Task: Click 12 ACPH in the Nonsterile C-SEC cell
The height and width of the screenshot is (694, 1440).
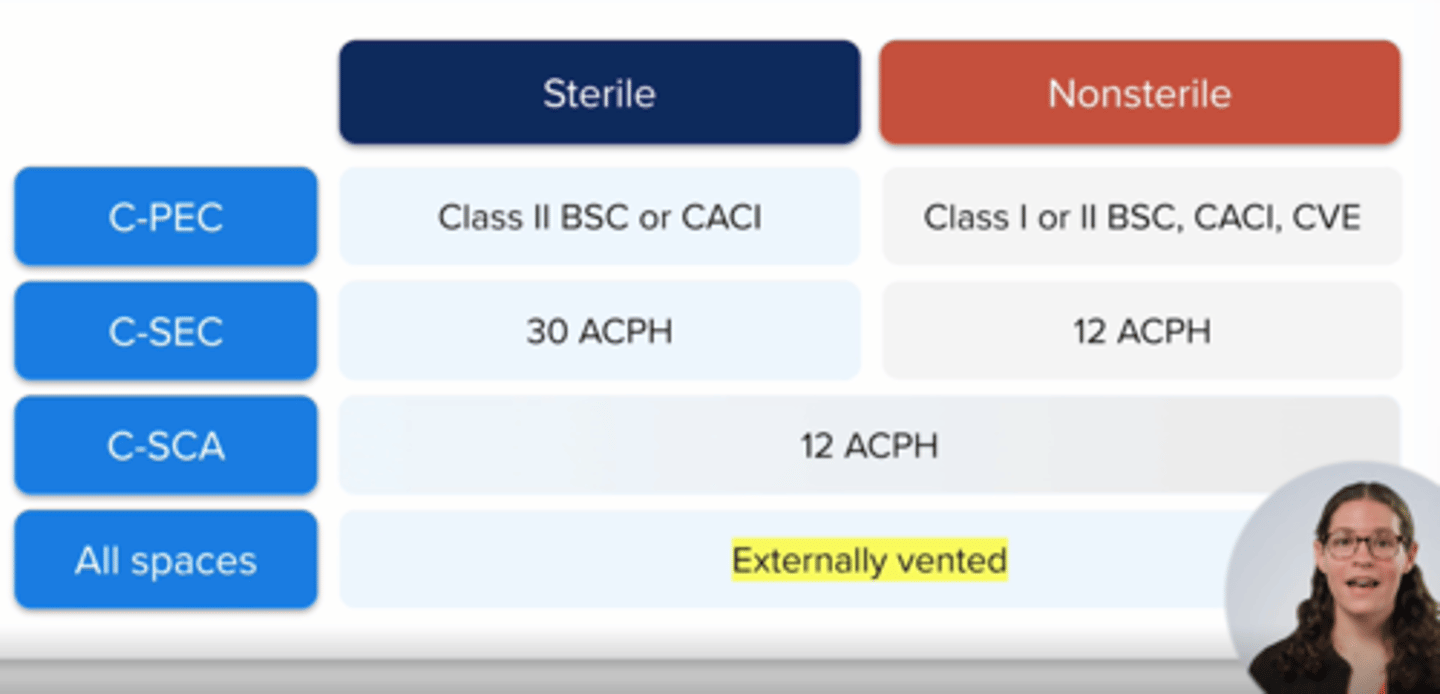Action: (x=1141, y=331)
